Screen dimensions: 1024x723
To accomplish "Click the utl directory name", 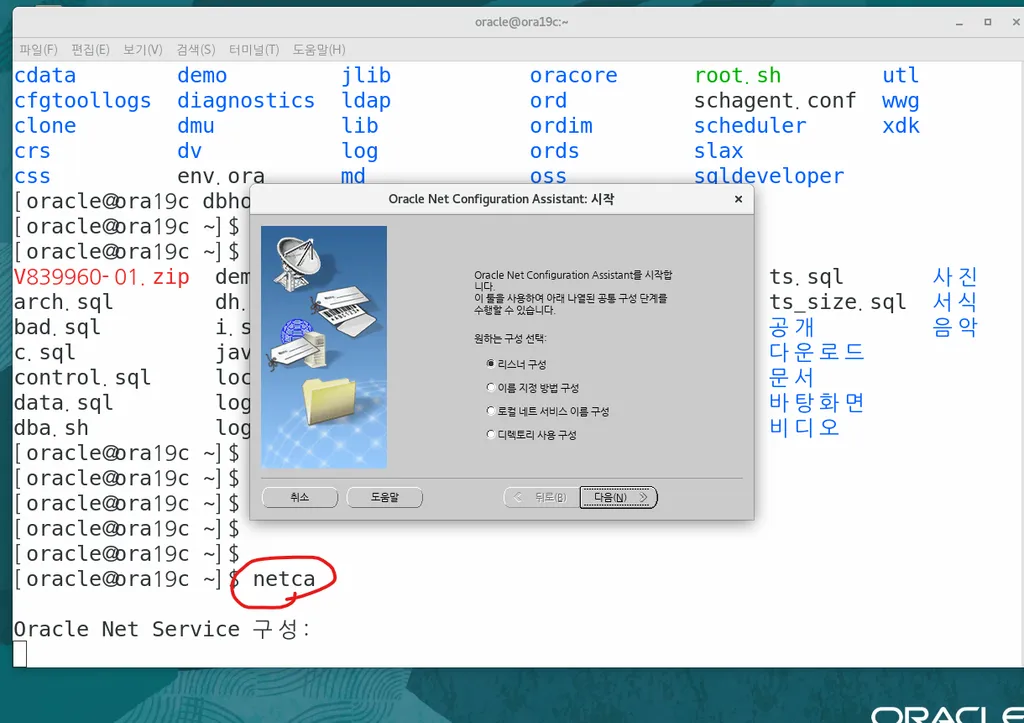I will click(x=901, y=76).
